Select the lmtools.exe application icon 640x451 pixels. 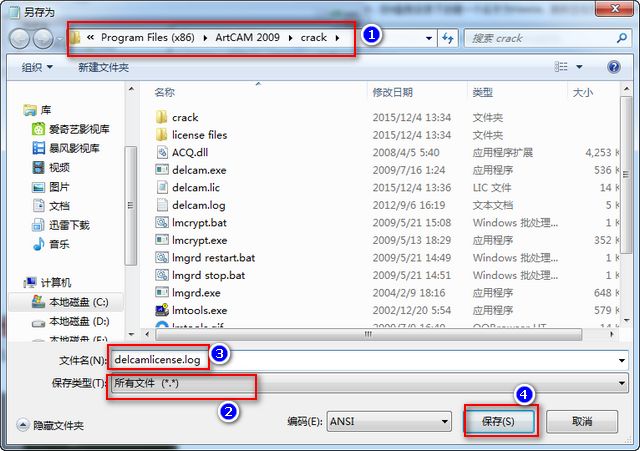pyautogui.click(x=162, y=310)
